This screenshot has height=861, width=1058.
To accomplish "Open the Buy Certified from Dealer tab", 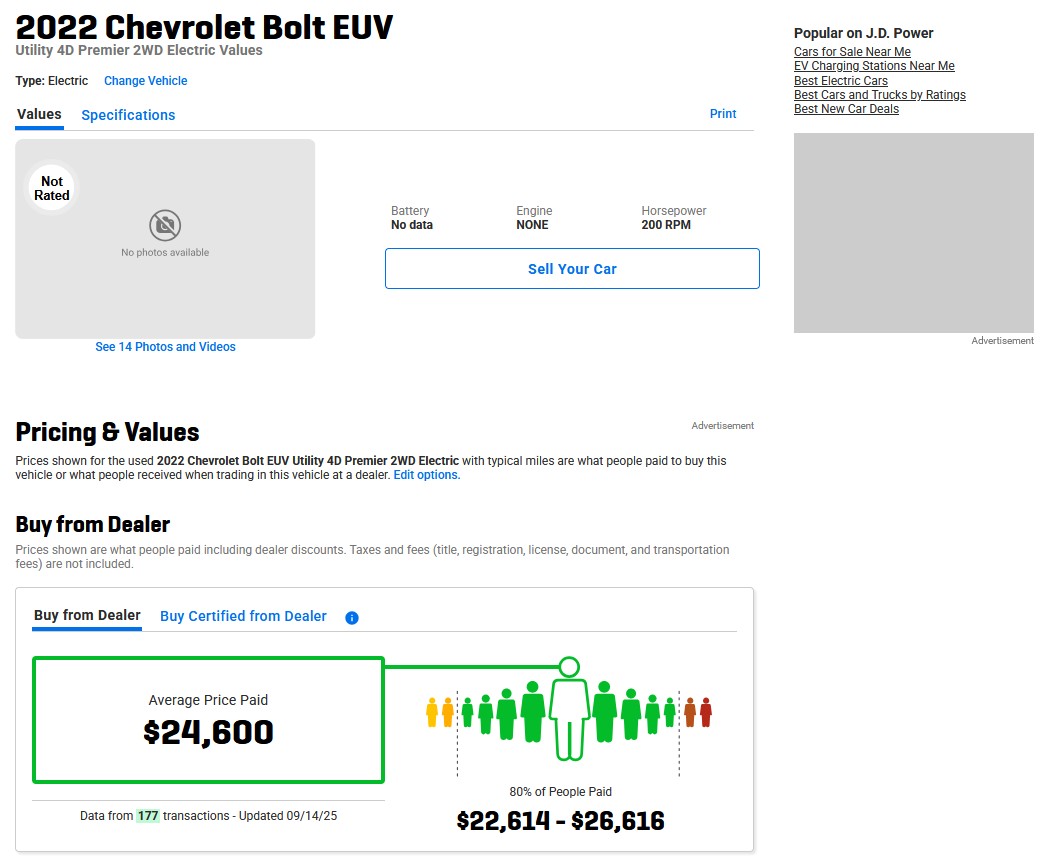I will [x=243, y=616].
